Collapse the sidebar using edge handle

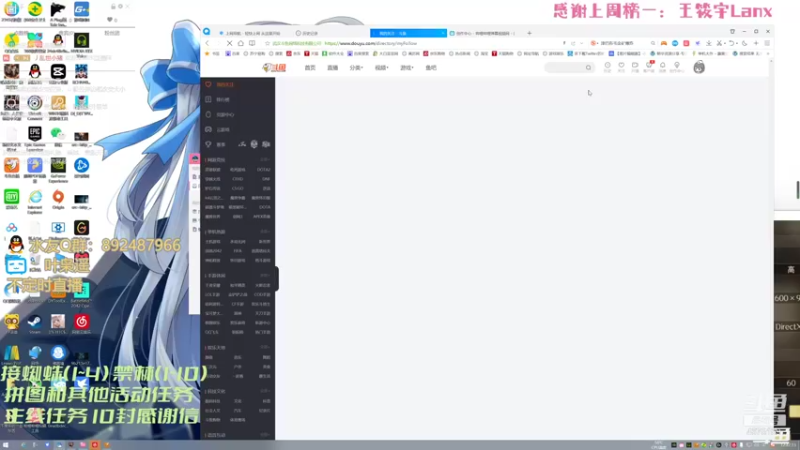[277, 278]
